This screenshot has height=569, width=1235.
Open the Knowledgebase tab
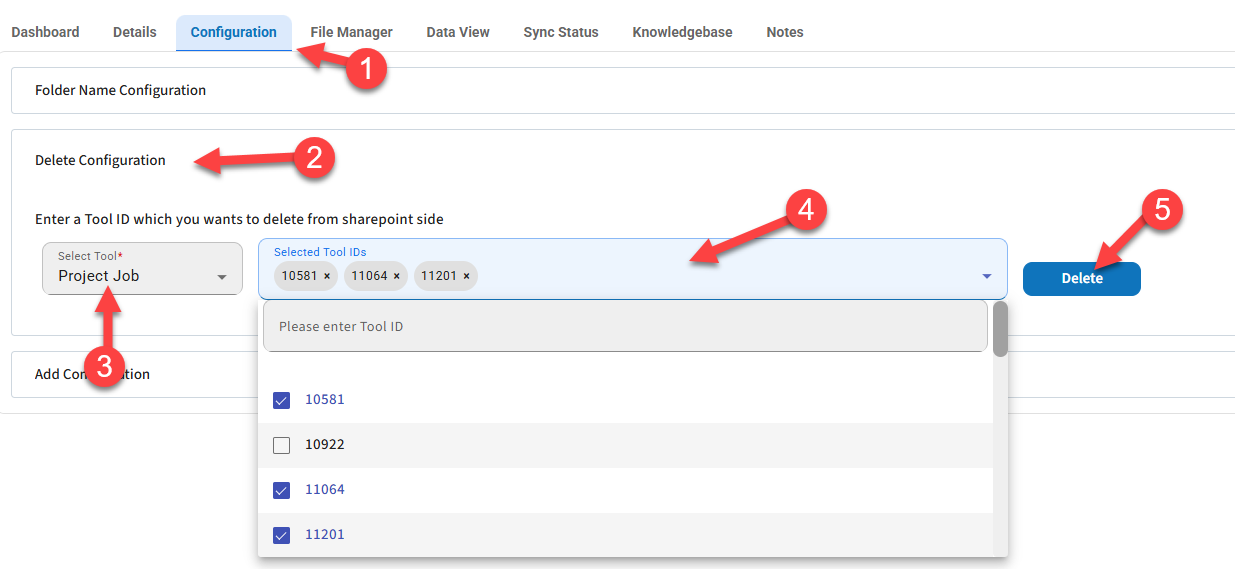click(x=682, y=32)
